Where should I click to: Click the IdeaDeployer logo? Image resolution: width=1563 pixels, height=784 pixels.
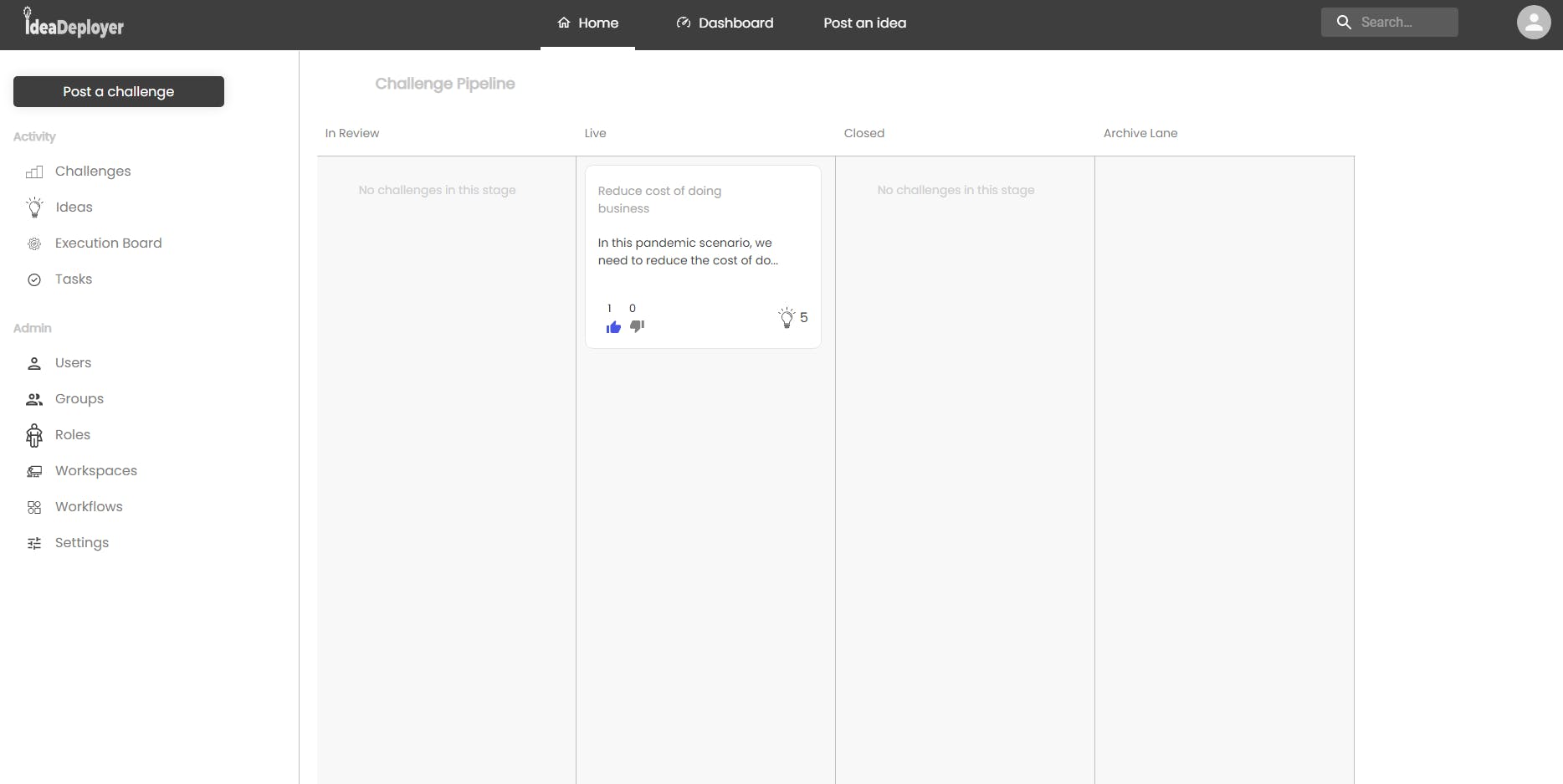(x=74, y=23)
